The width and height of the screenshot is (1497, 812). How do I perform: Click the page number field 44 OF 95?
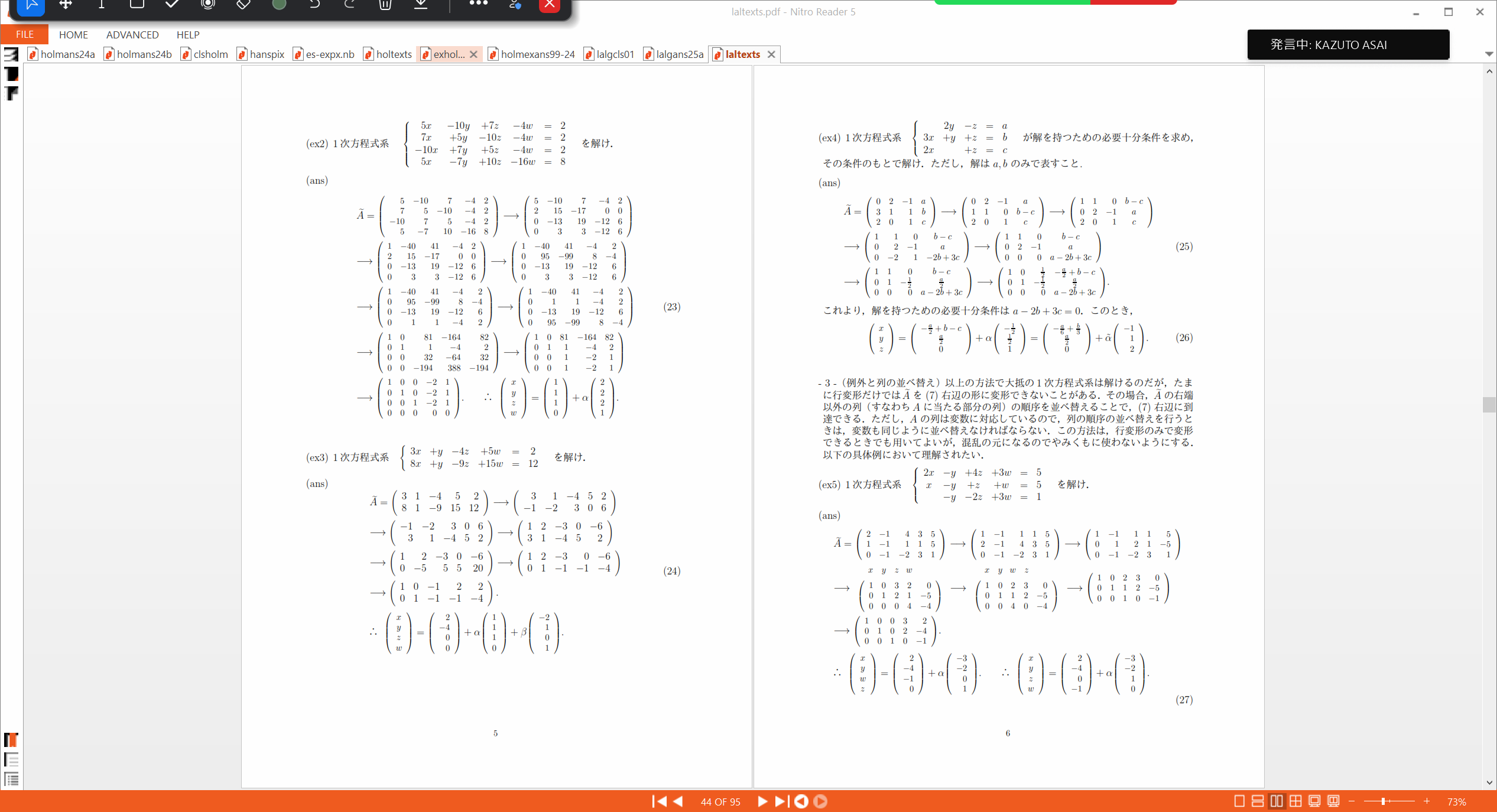pyautogui.click(x=720, y=801)
